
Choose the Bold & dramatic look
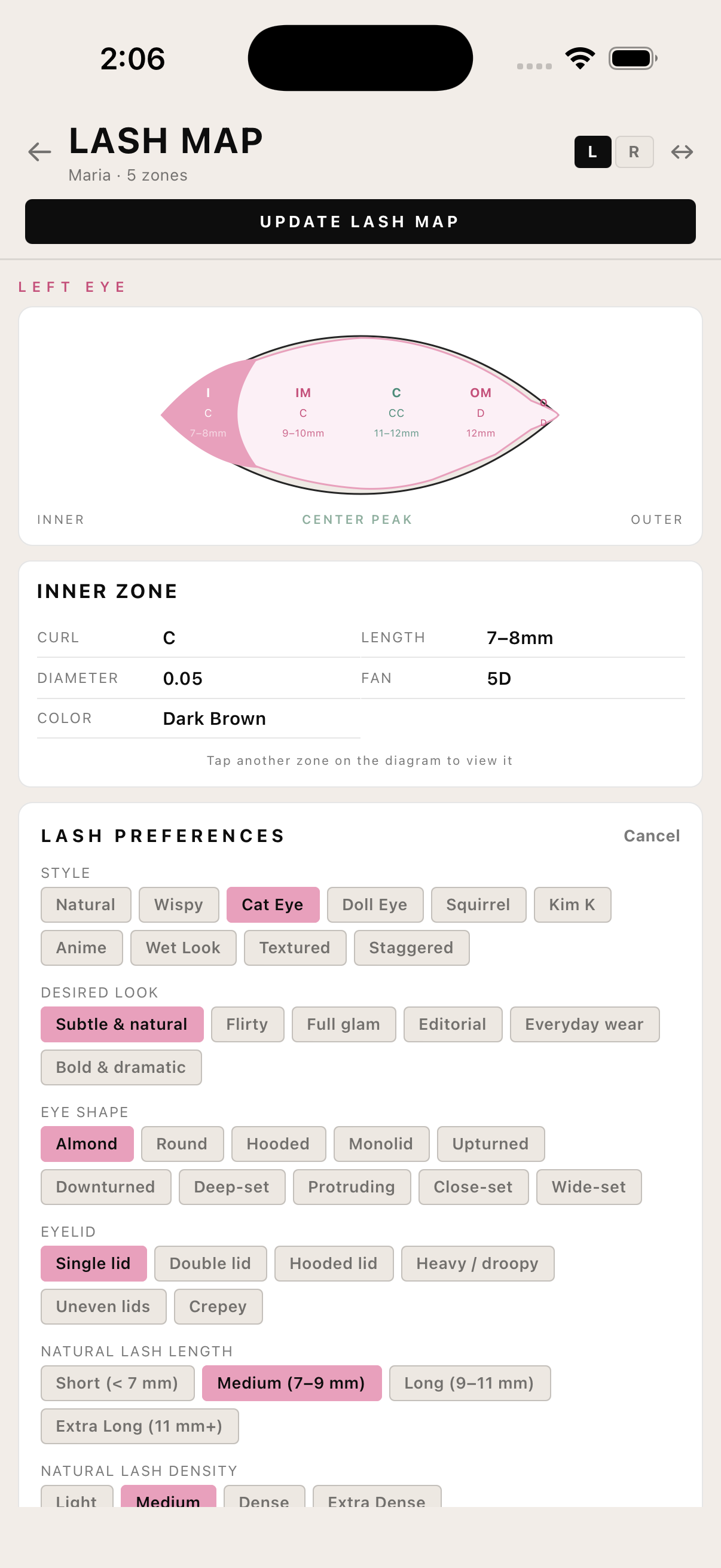(x=121, y=1067)
